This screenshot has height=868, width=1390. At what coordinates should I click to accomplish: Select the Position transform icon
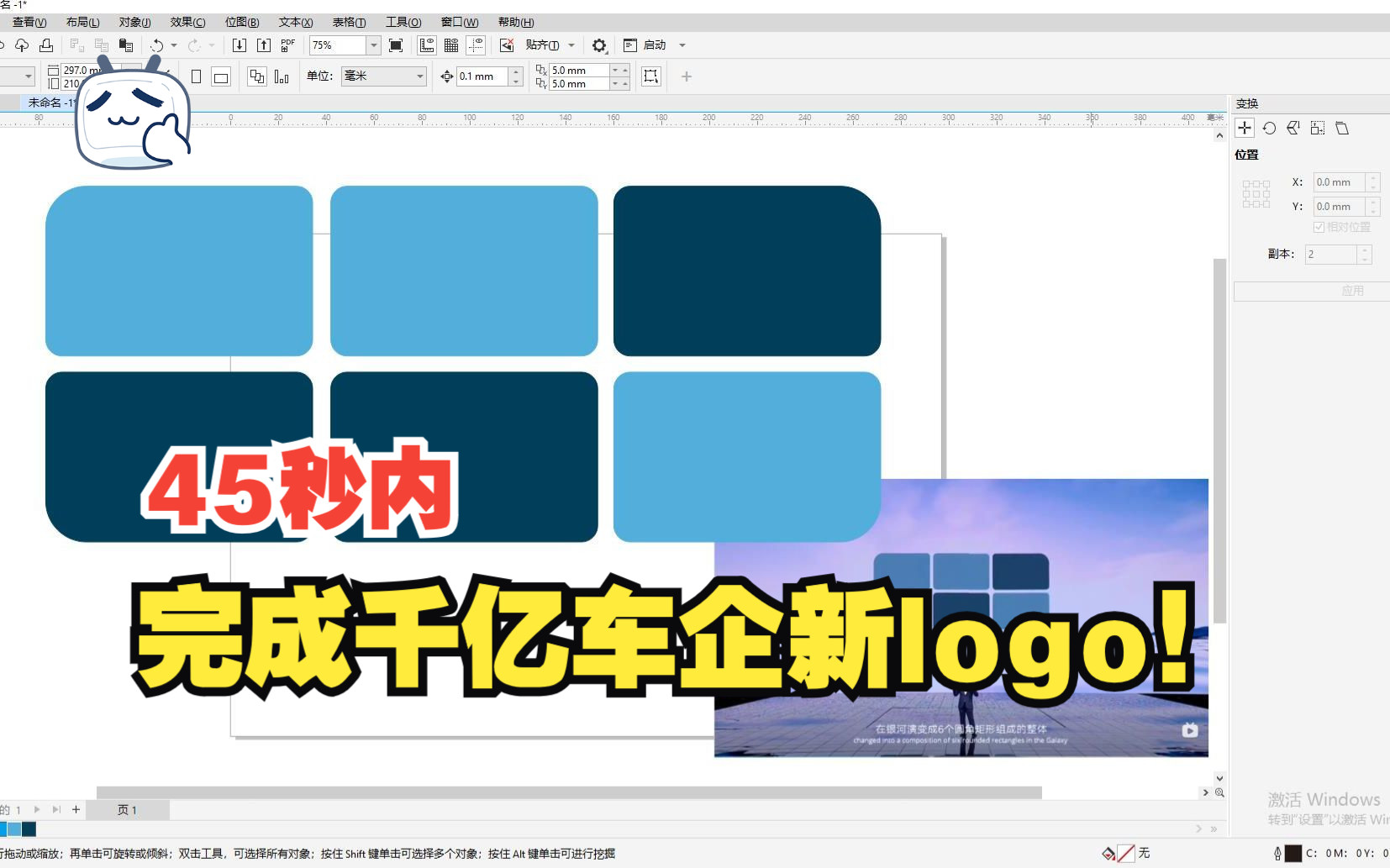click(x=1245, y=128)
